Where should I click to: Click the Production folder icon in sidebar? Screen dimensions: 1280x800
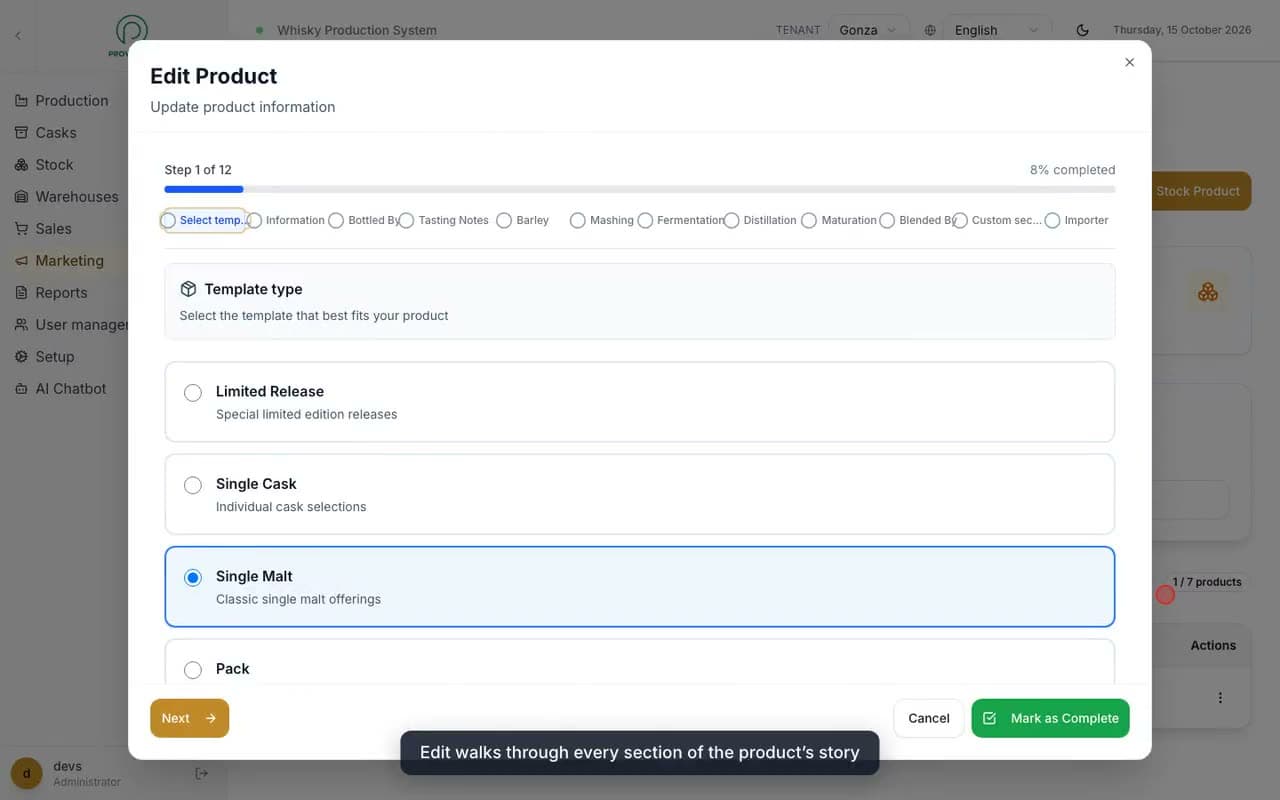point(21,101)
